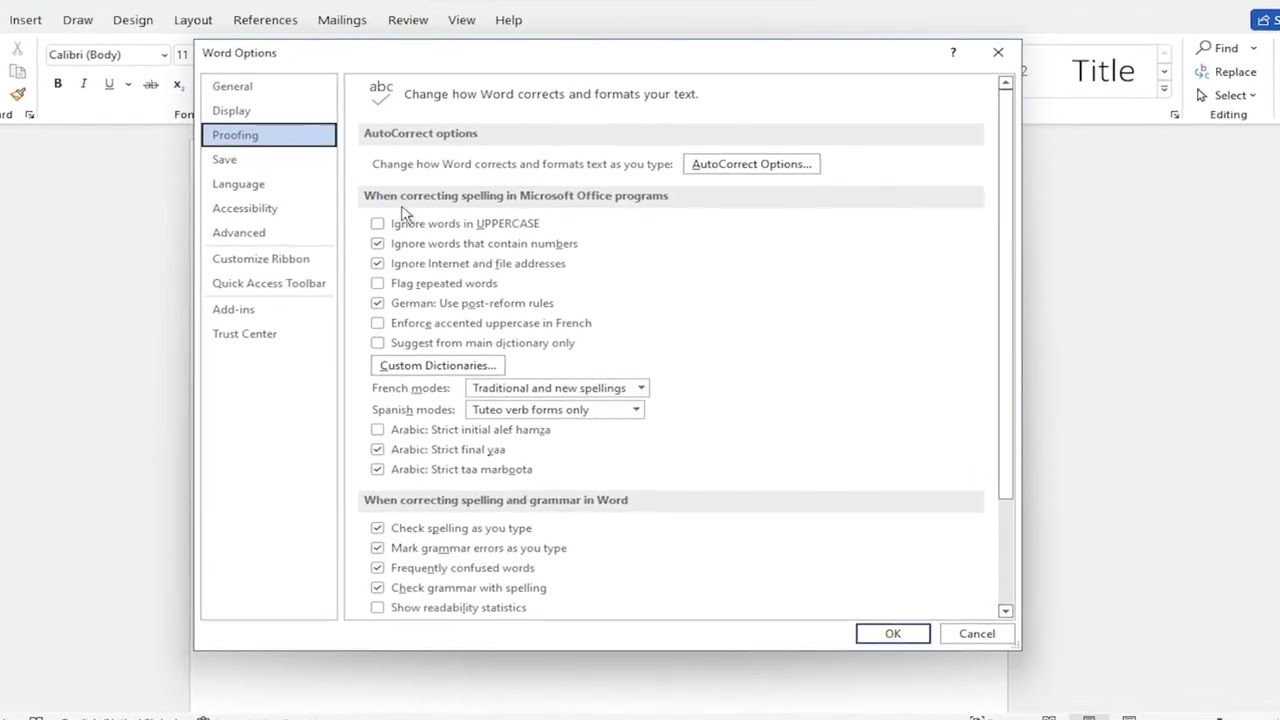The width and height of the screenshot is (1280, 720).
Task: Uncheck Arabic: Strict final yaa
Action: pyautogui.click(x=377, y=450)
